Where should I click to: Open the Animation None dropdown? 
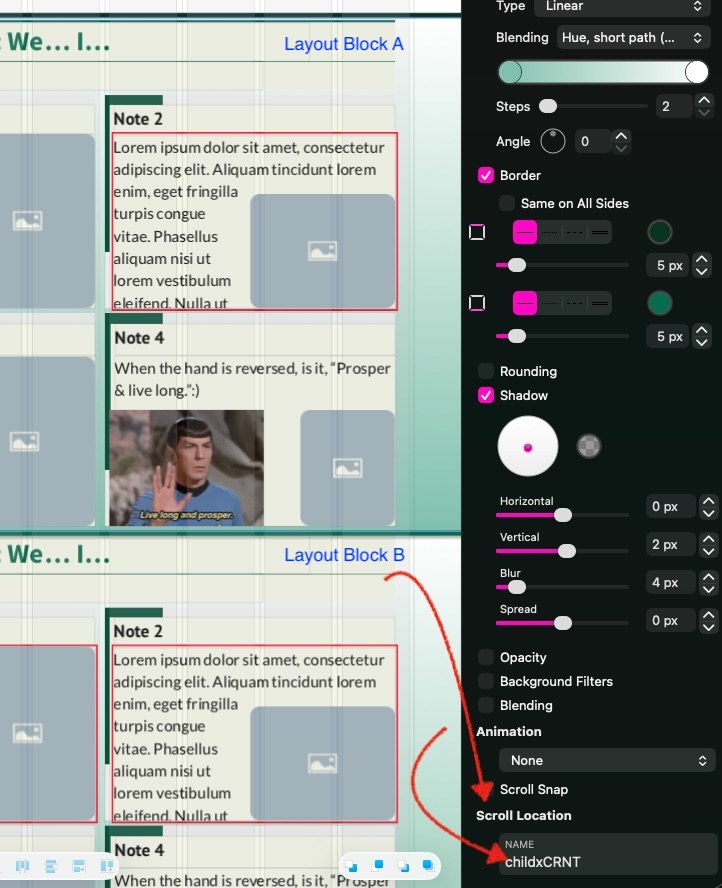click(606, 760)
